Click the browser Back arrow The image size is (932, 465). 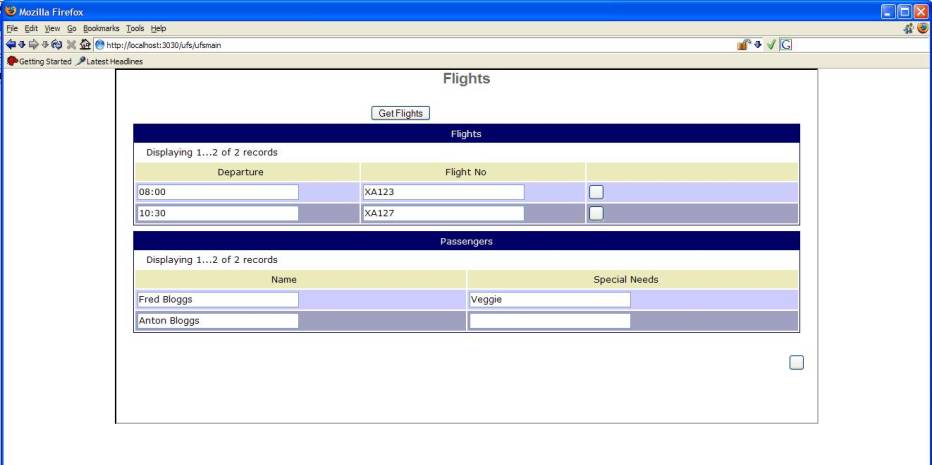click(9, 44)
